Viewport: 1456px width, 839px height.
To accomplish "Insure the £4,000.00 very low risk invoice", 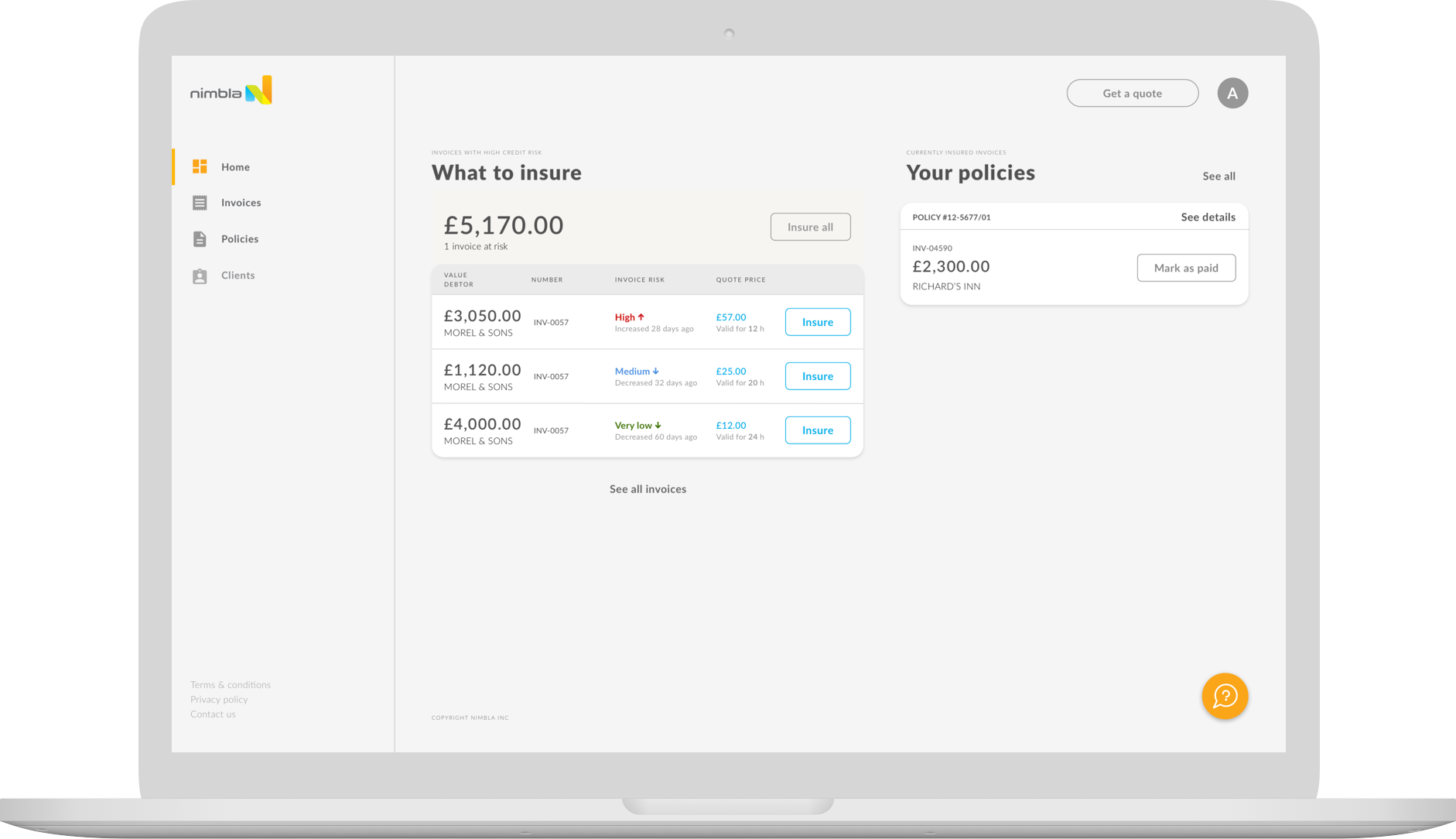I will point(817,430).
